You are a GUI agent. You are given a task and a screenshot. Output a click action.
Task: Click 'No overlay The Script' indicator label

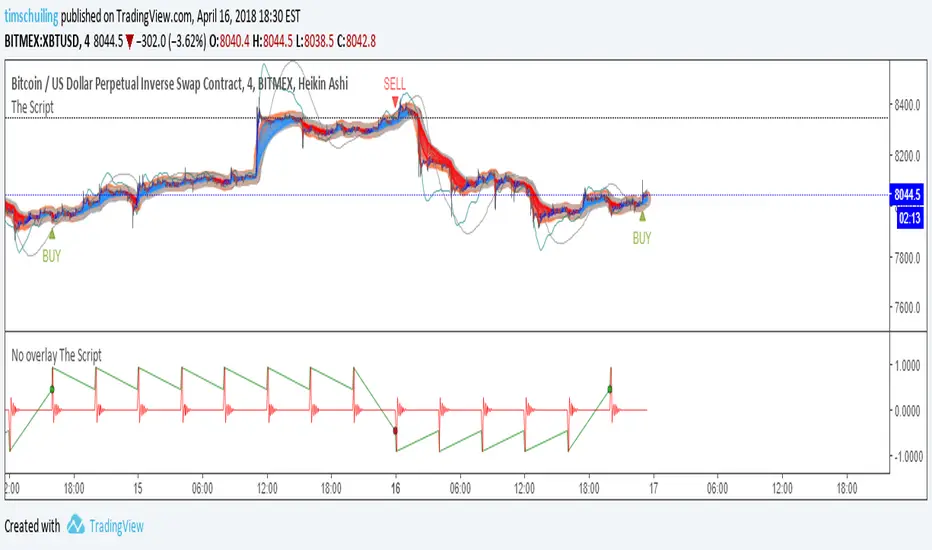(56, 355)
